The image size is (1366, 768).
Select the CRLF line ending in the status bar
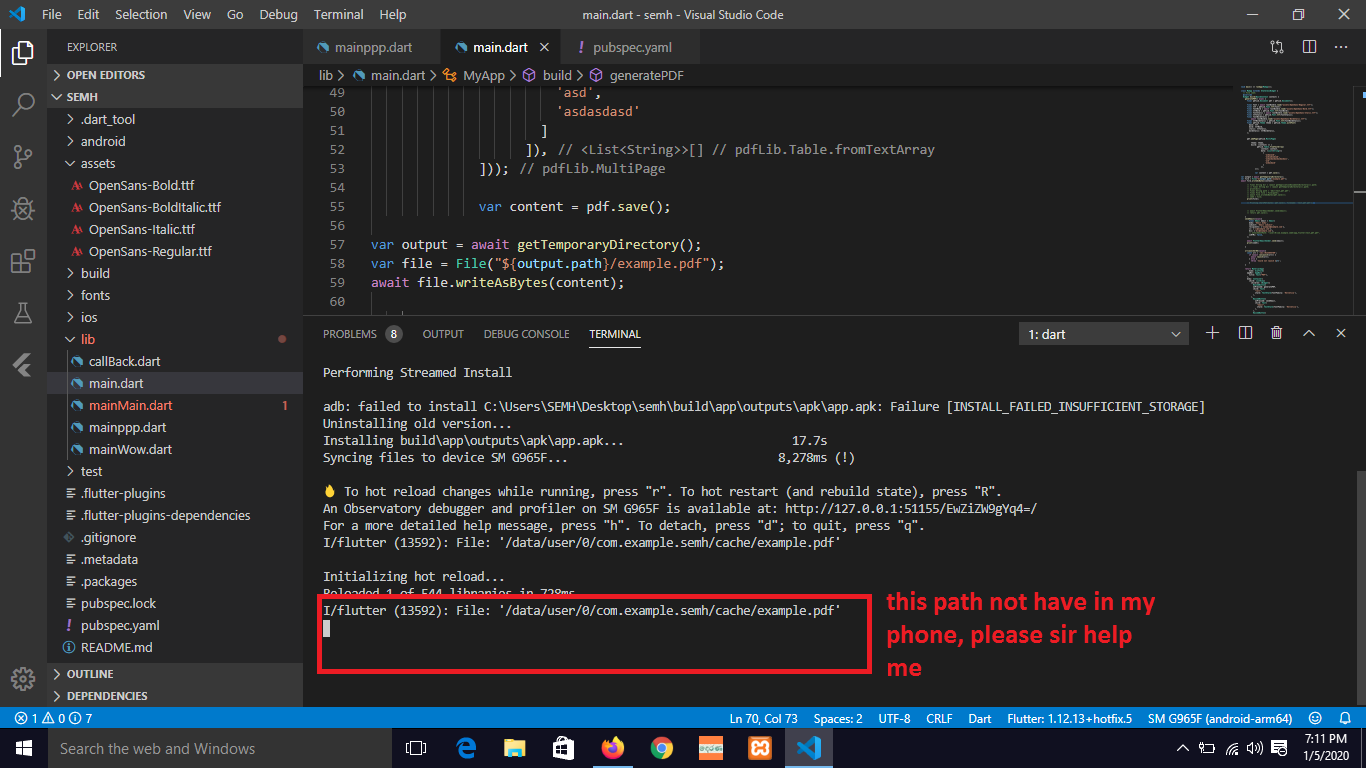(939, 718)
